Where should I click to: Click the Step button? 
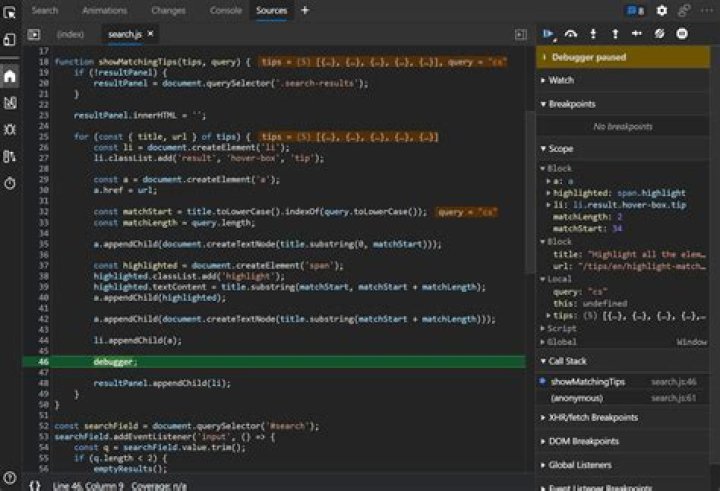coord(637,34)
